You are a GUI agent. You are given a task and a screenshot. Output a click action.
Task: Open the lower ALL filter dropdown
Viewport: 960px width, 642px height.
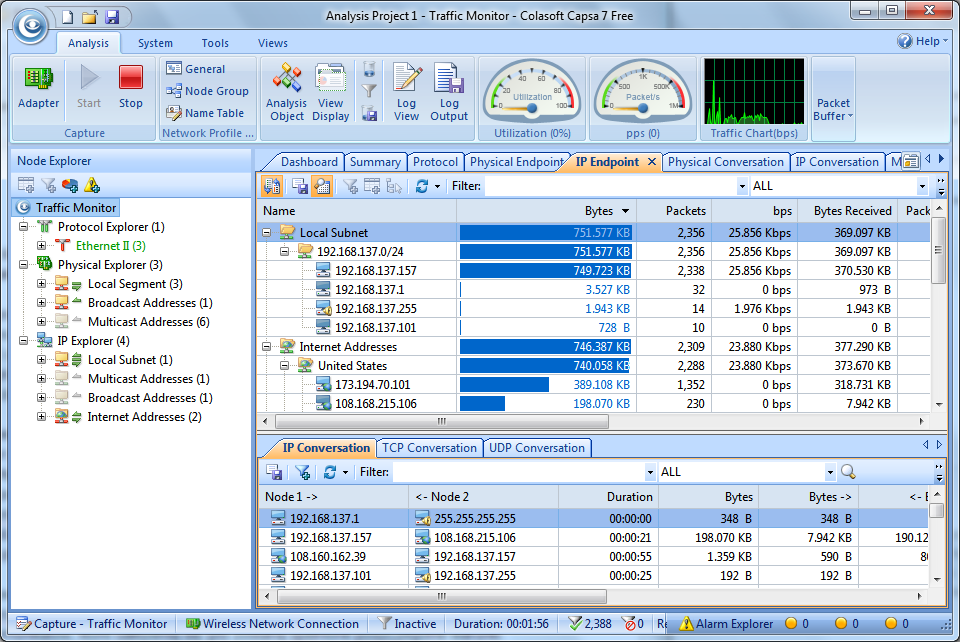click(830, 472)
